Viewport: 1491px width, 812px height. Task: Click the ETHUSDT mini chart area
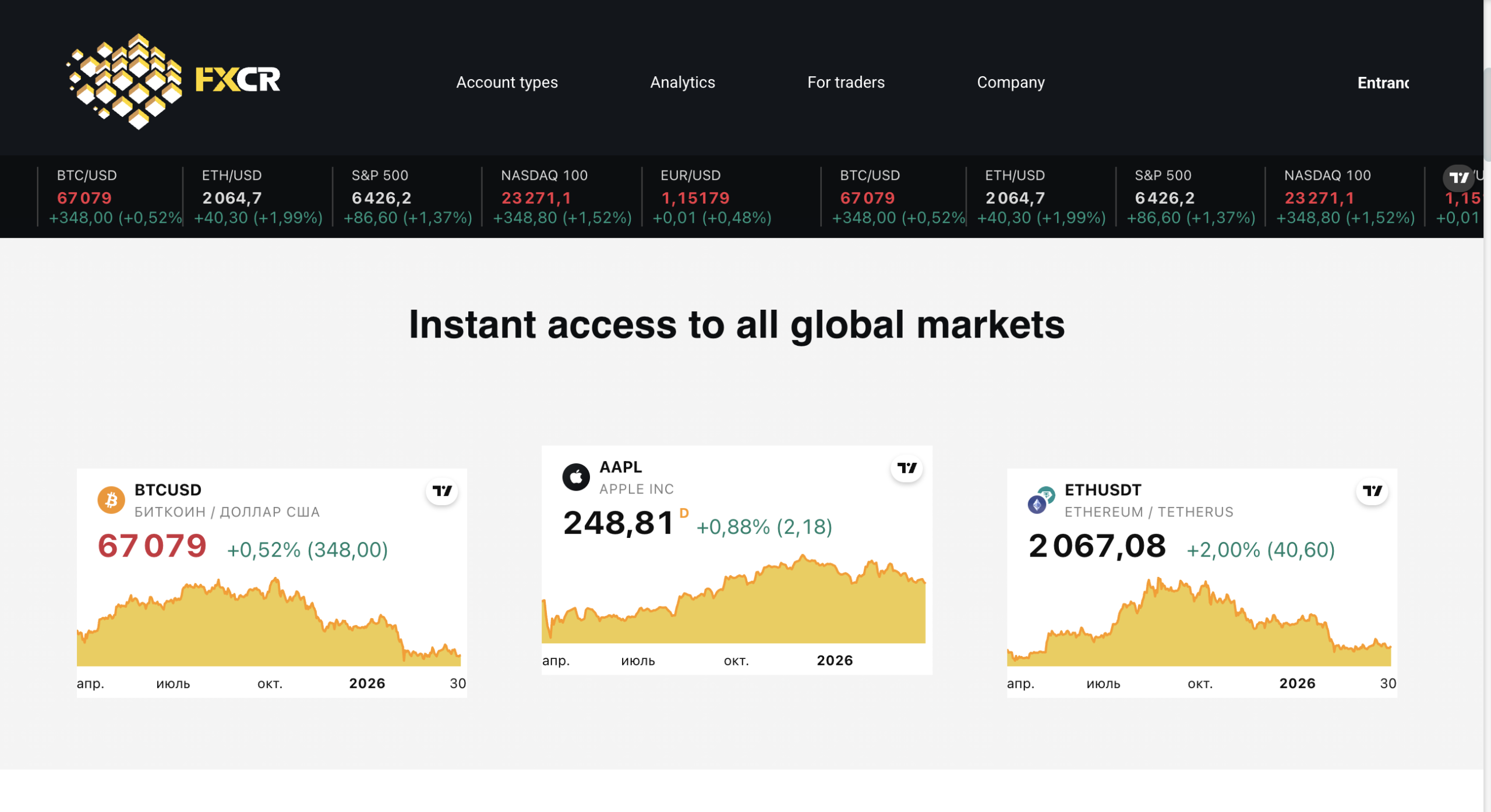click(x=1199, y=622)
